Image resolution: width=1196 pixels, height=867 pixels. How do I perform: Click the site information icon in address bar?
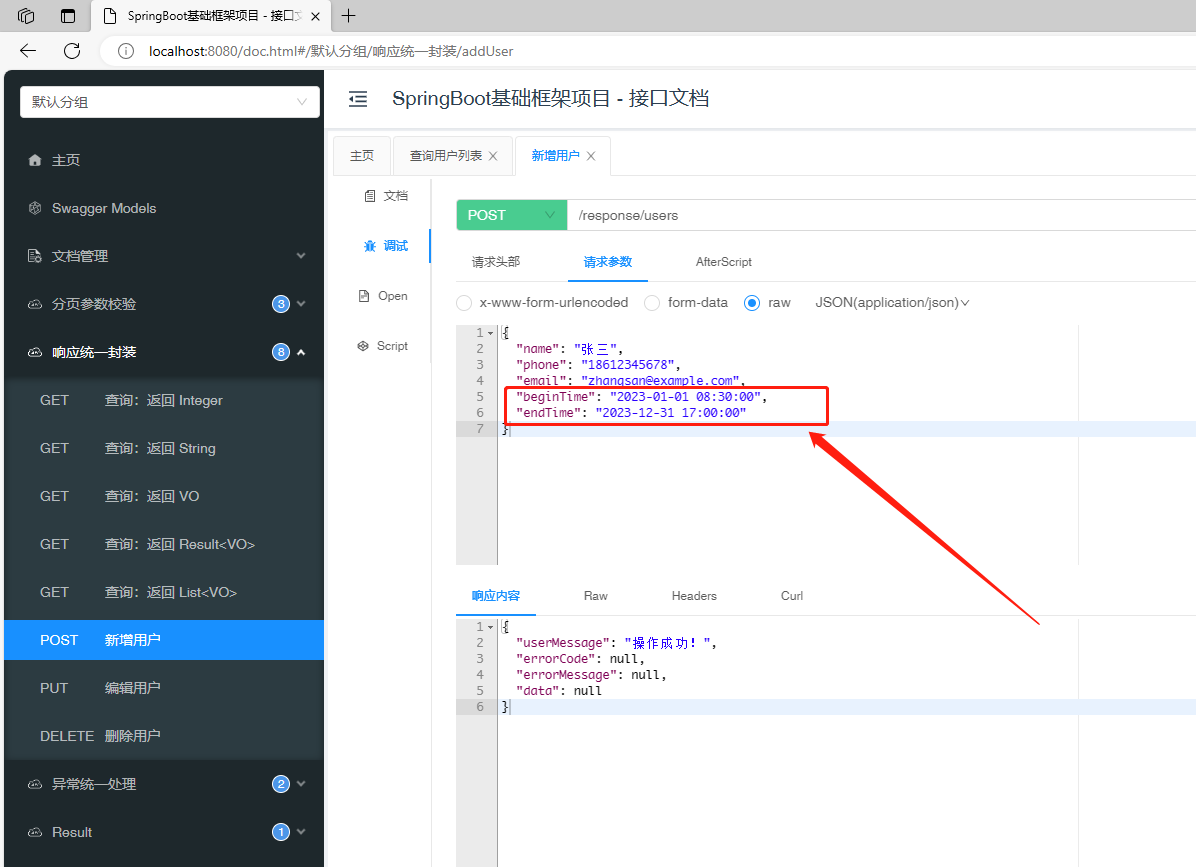point(126,51)
